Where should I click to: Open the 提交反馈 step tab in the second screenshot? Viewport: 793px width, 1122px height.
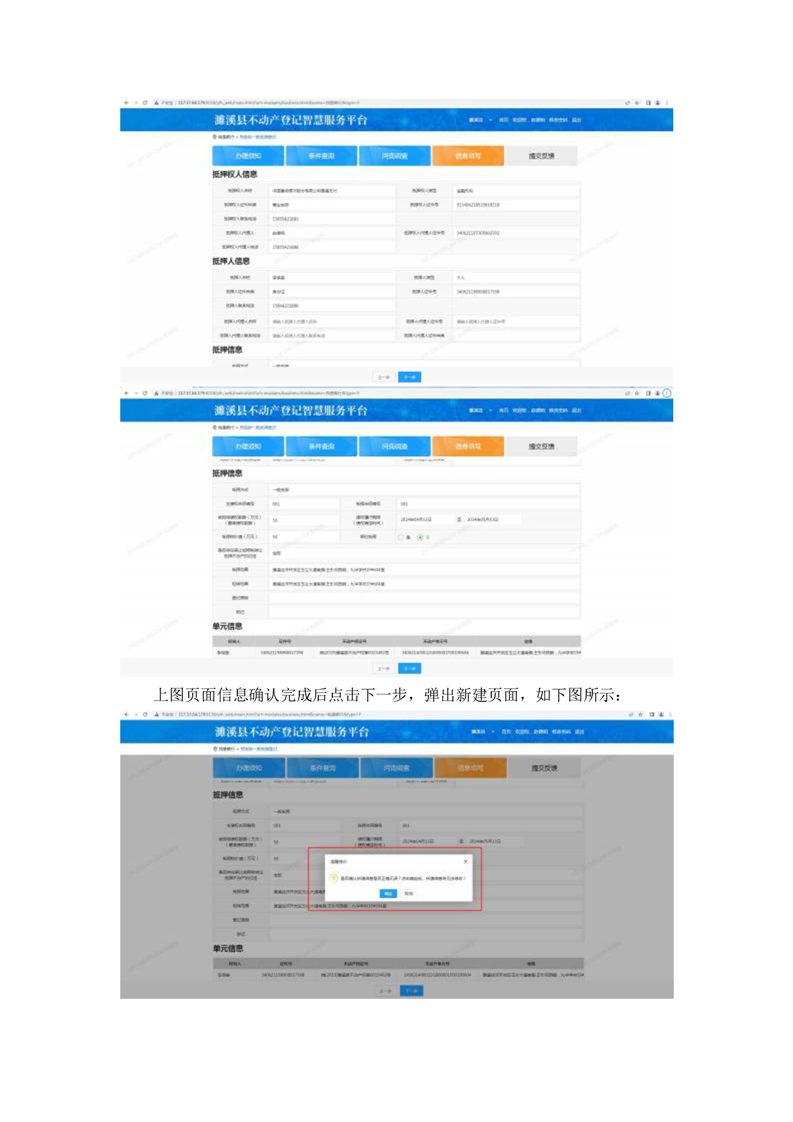click(x=541, y=447)
